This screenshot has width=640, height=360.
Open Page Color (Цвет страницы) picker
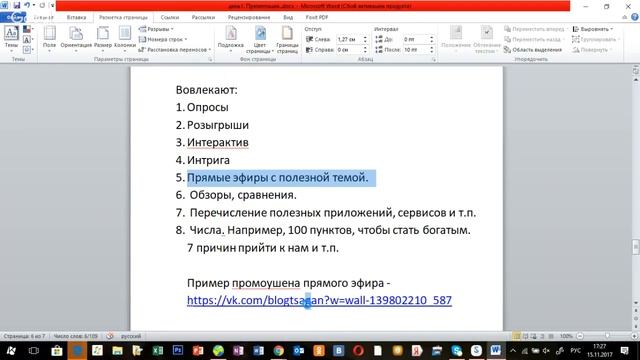(x=260, y=40)
